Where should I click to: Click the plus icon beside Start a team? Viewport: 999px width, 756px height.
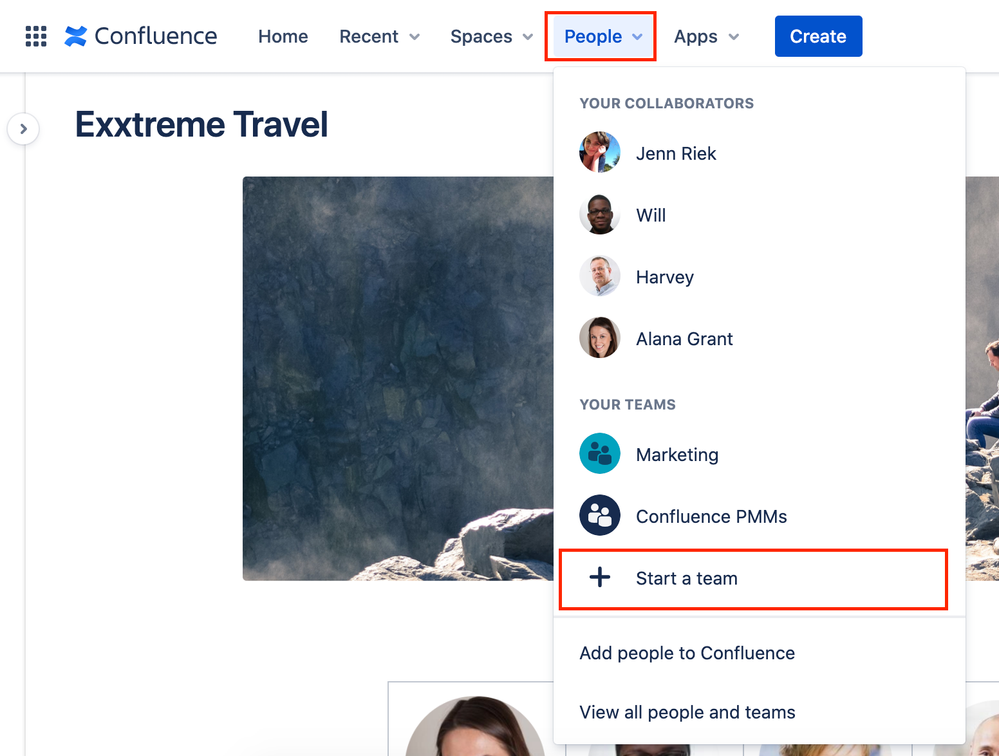pyautogui.click(x=600, y=578)
